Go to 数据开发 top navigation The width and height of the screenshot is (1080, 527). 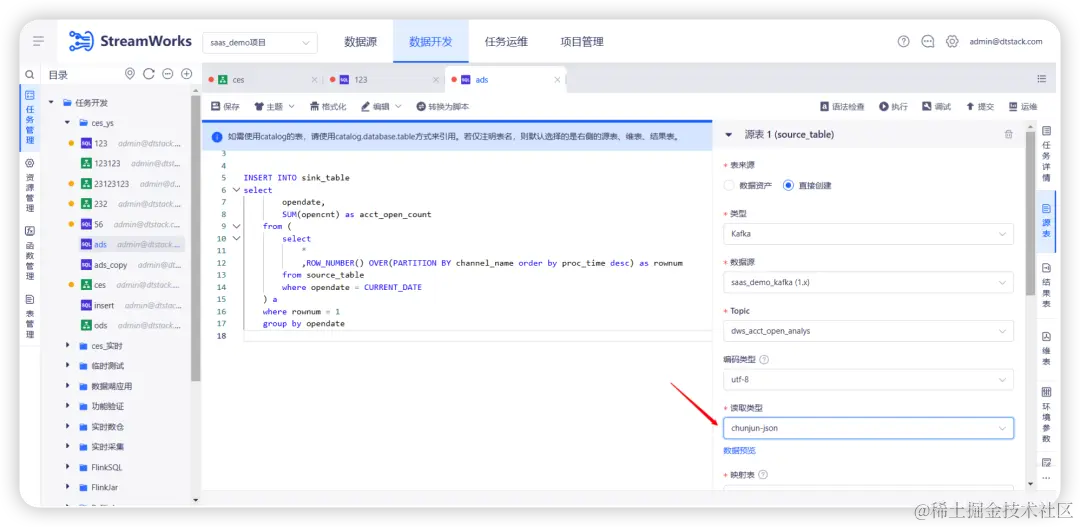(430, 41)
